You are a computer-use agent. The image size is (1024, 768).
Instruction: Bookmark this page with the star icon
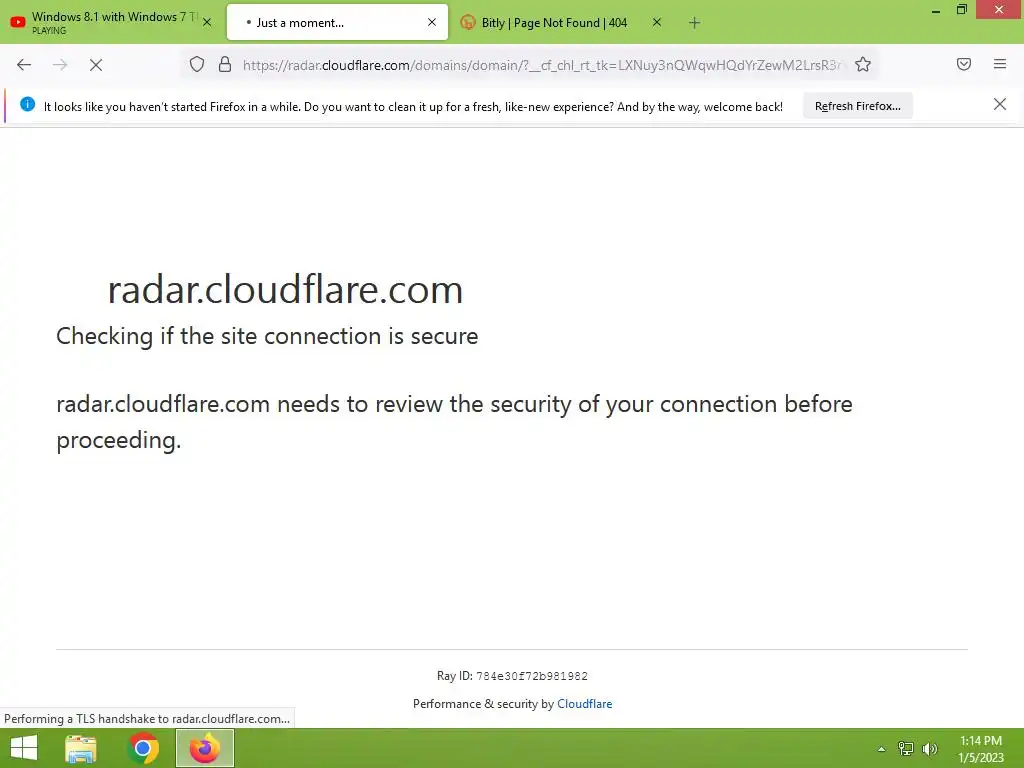tap(863, 64)
